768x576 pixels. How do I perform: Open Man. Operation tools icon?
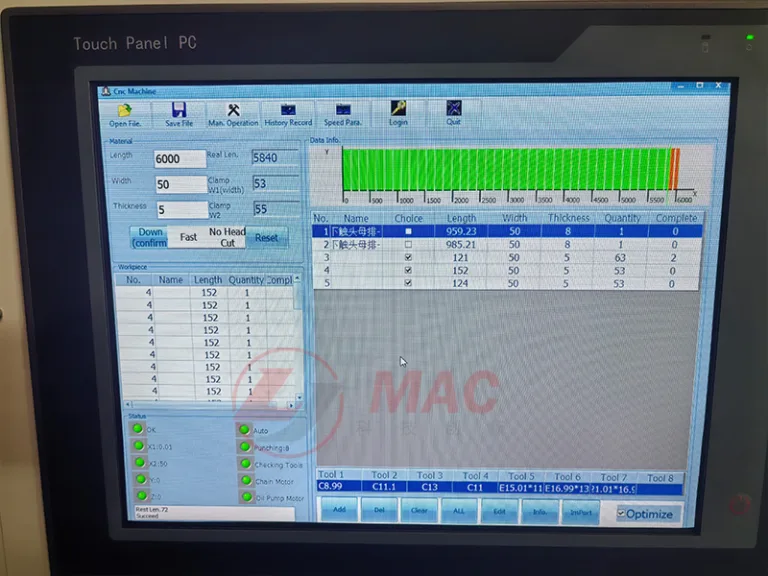(x=233, y=110)
